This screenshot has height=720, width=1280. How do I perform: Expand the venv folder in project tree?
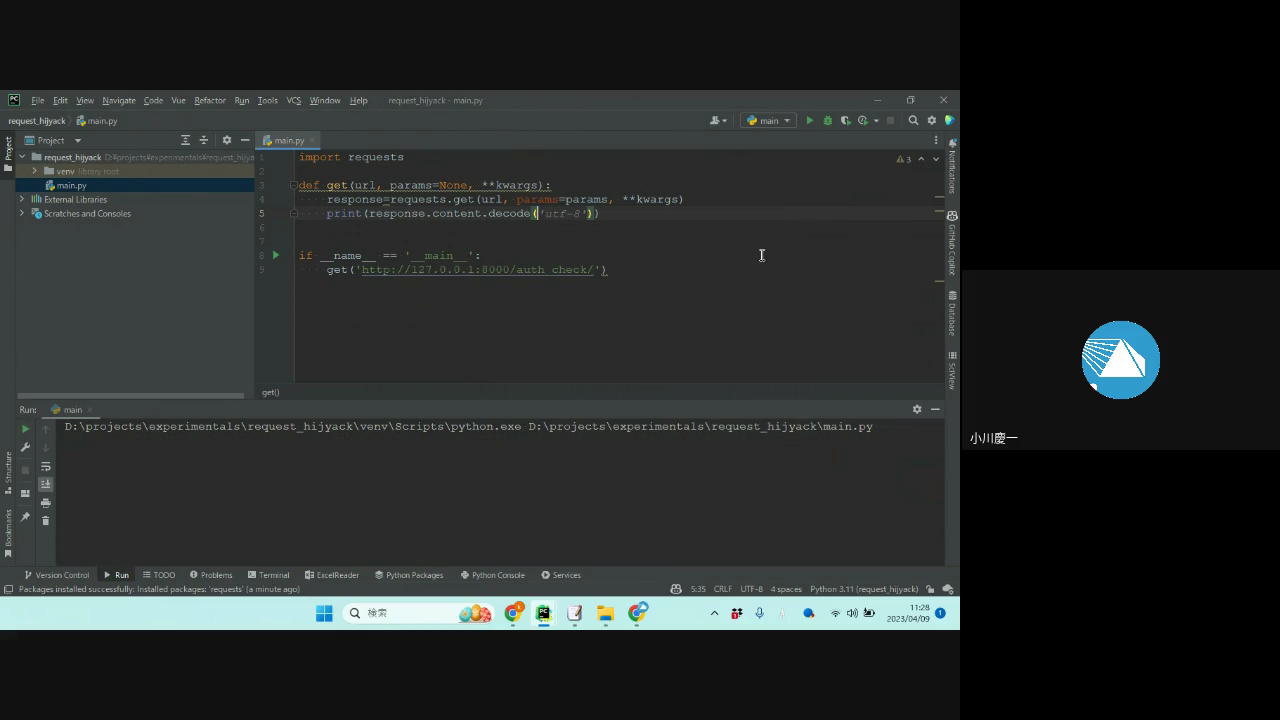click(x=36, y=172)
